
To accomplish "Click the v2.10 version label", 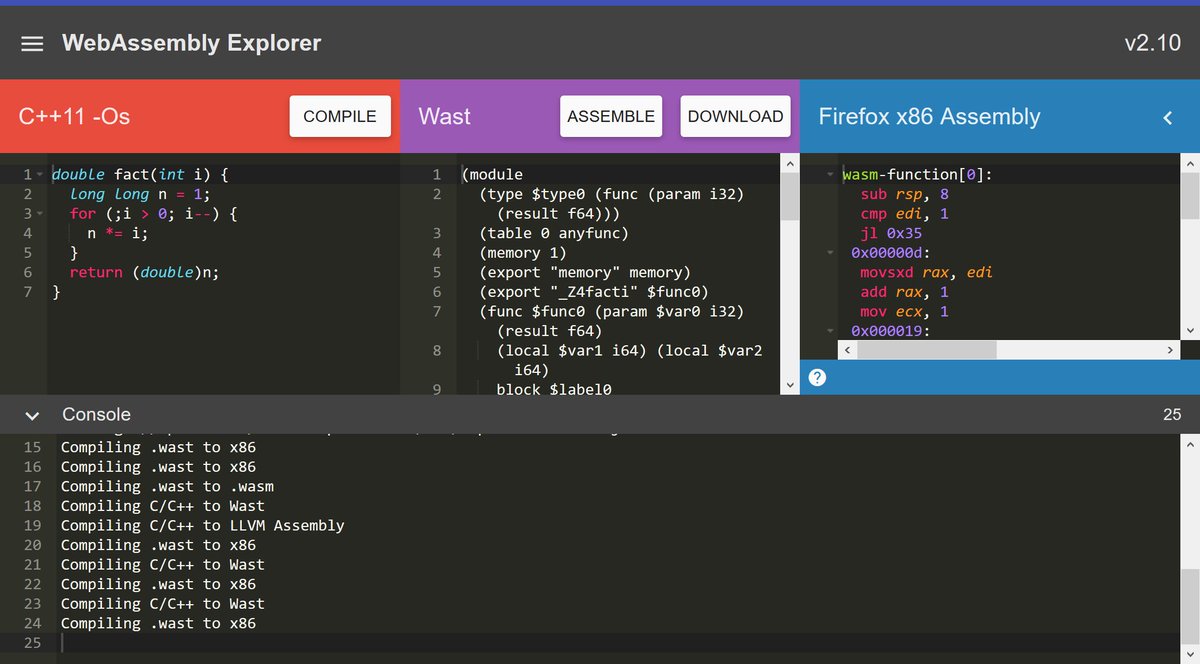I will pyautogui.click(x=1152, y=43).
